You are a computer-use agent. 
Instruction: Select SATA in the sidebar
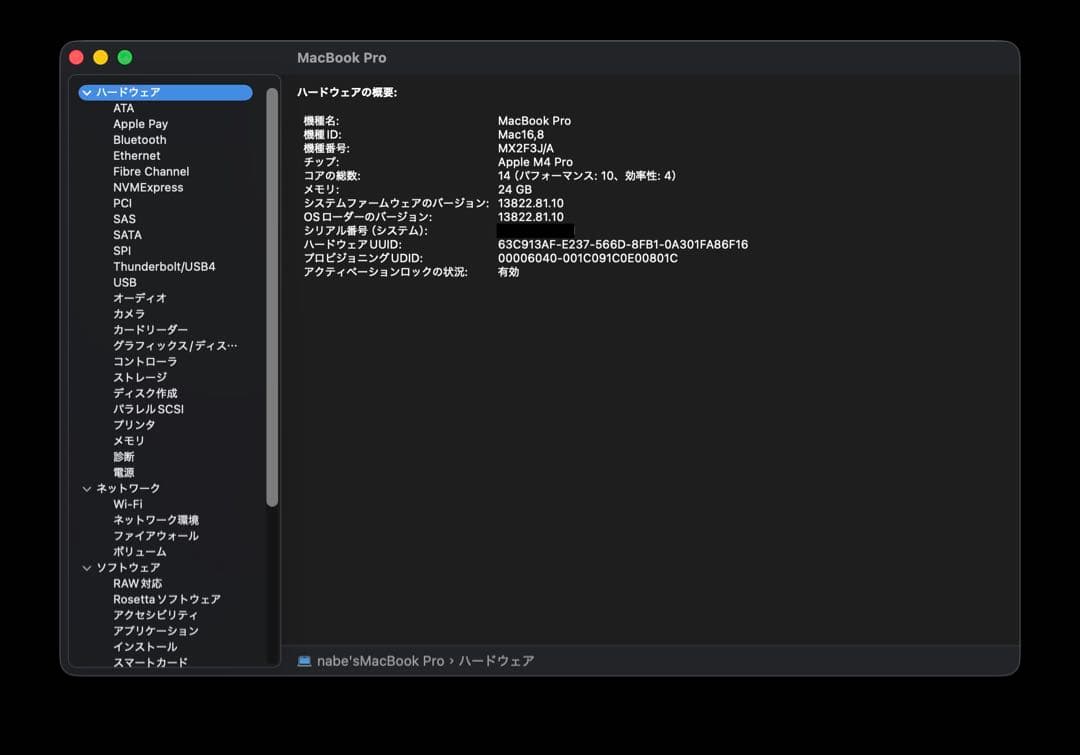(127, 235)
